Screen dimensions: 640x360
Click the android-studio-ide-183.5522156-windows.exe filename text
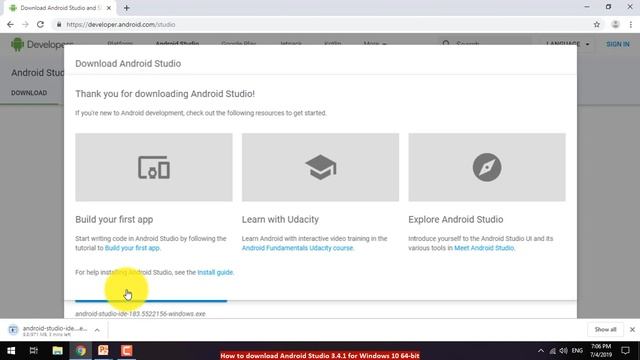coord(140,314)
